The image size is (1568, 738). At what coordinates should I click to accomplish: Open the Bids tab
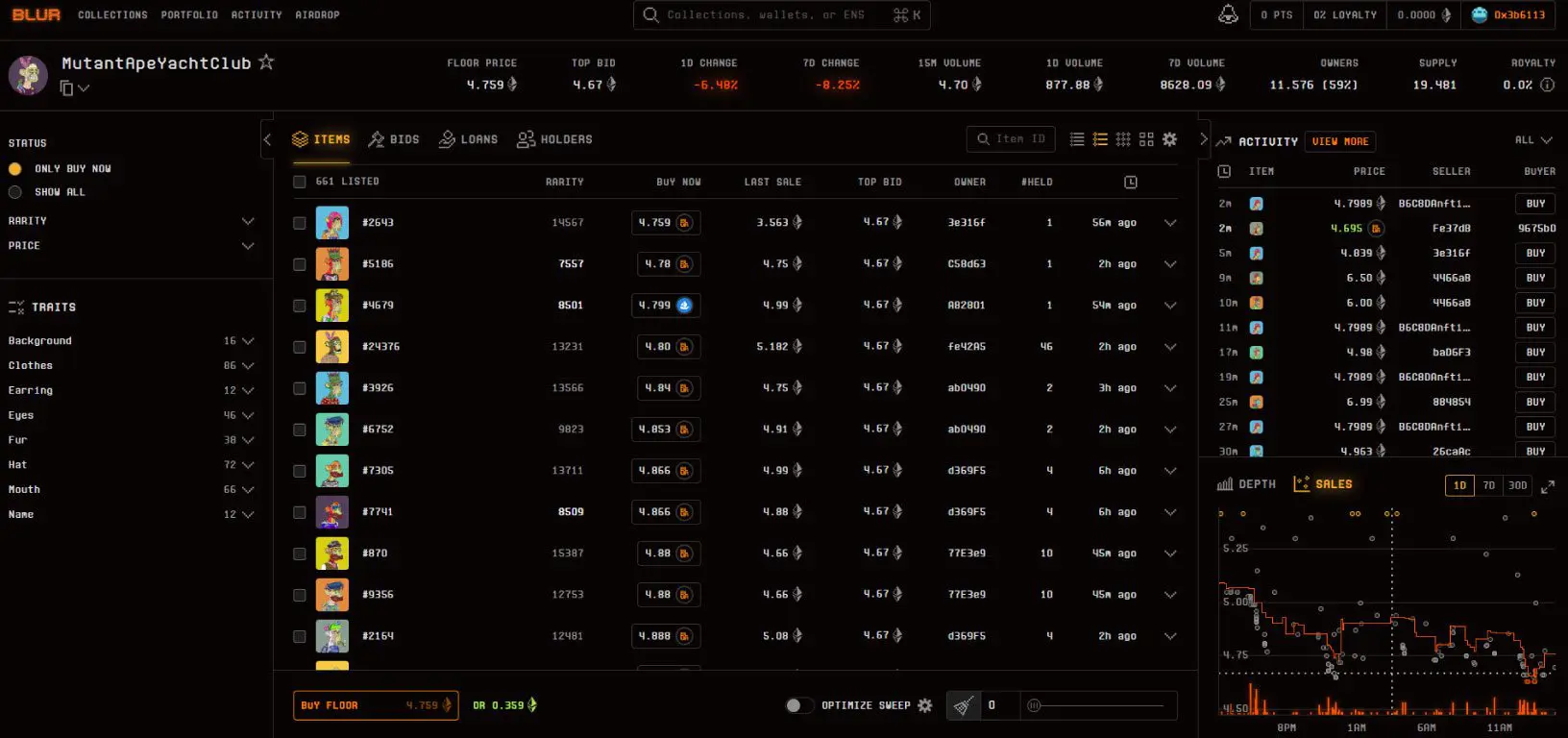tap(394, 139)
